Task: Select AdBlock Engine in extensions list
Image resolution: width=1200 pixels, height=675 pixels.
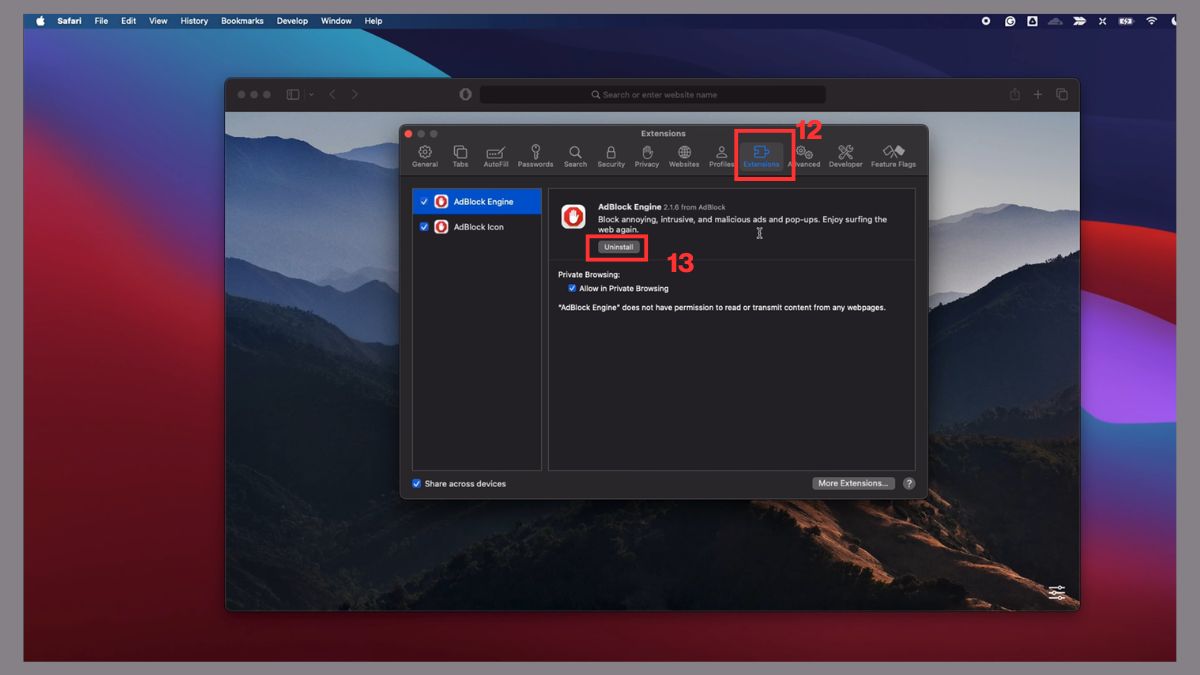Action: [477, 202]
